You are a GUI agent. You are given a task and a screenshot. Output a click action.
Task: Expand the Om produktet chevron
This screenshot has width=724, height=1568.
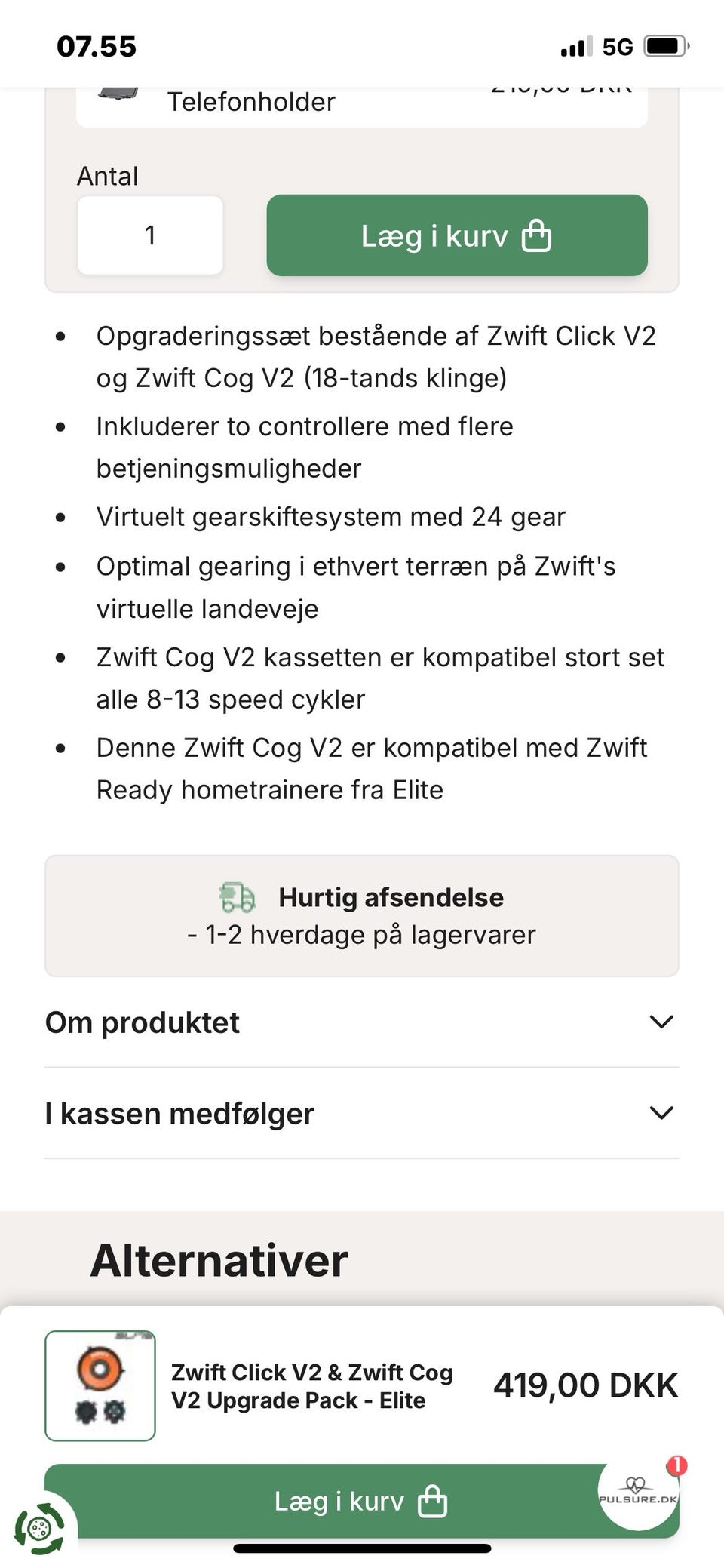(661, 1022)
